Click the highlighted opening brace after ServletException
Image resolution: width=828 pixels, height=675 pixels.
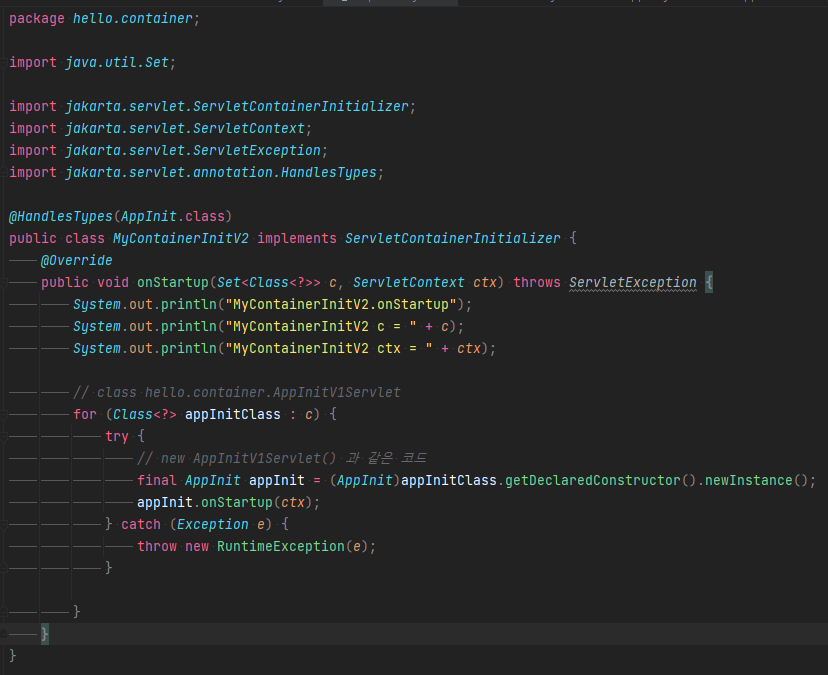click(709, 283)
